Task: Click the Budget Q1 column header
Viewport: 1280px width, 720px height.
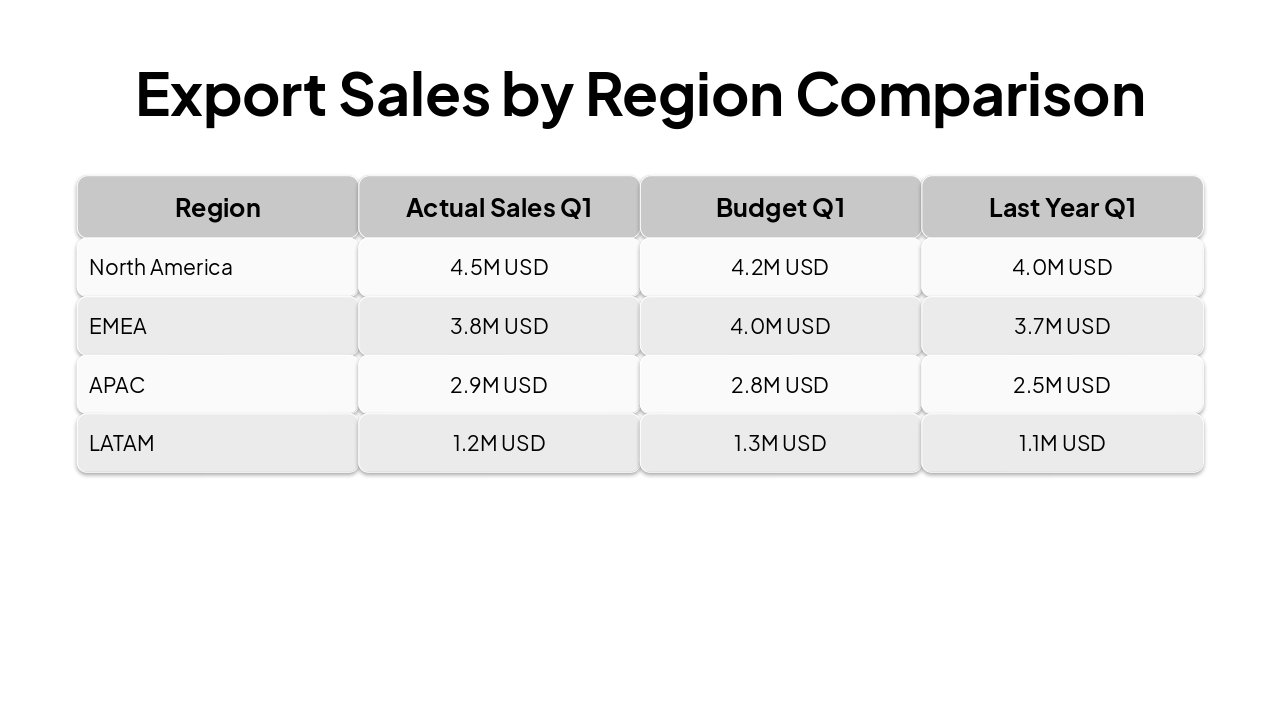Action: click(780, 207)
